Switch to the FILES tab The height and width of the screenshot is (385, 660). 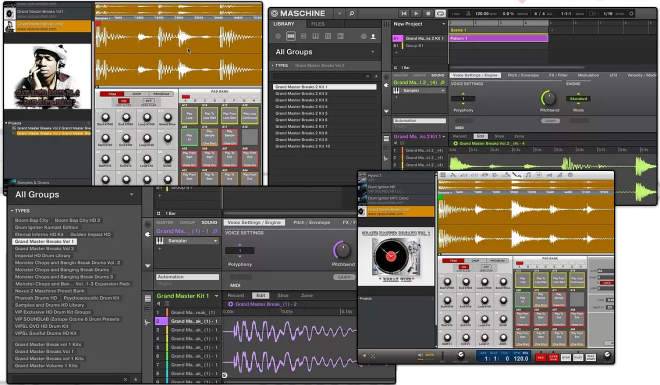click(318, 24)
